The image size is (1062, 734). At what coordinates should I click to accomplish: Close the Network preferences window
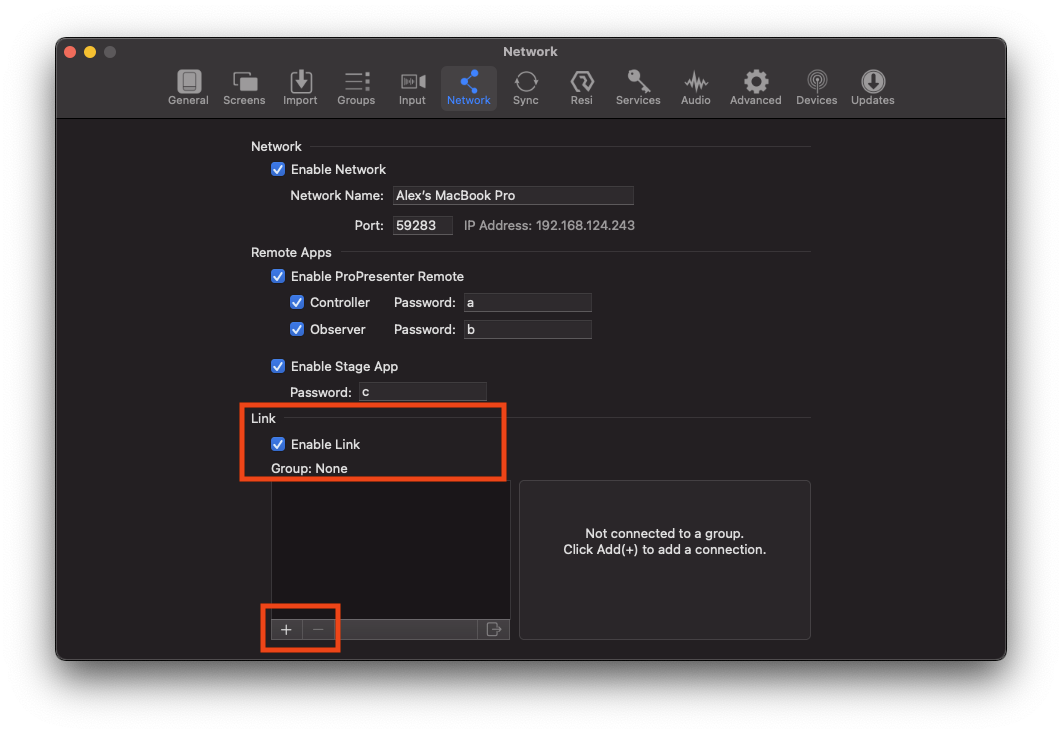(x=70, y=52)
